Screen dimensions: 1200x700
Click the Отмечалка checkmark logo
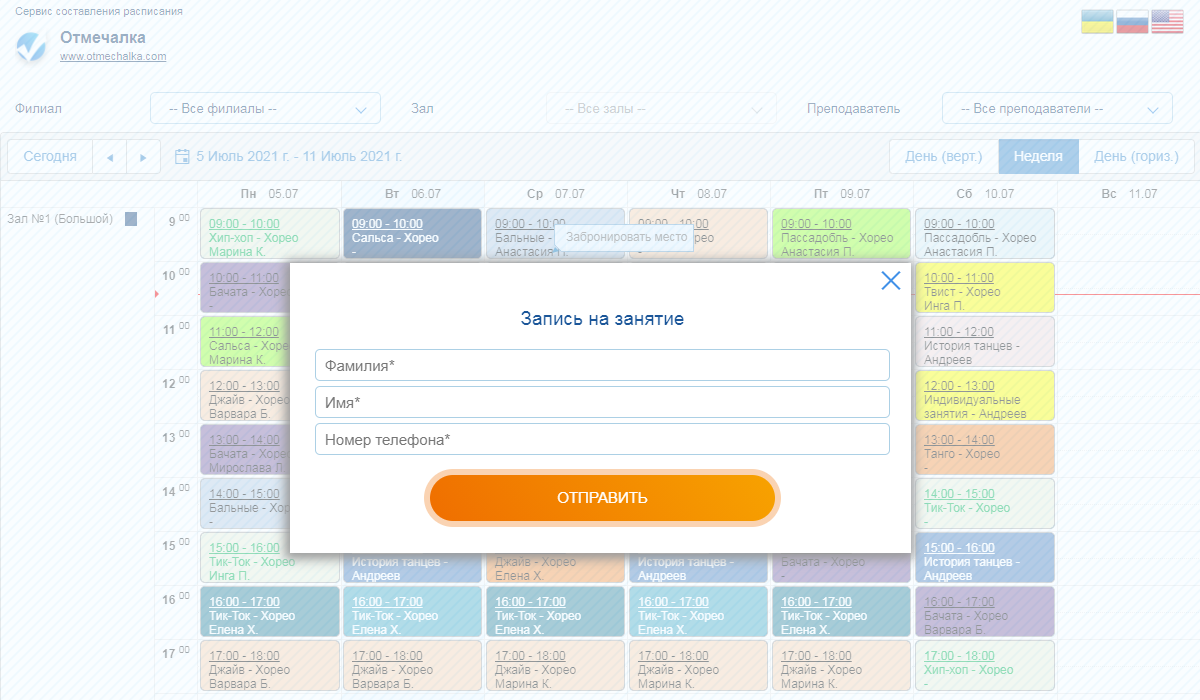tap(32, 45)
